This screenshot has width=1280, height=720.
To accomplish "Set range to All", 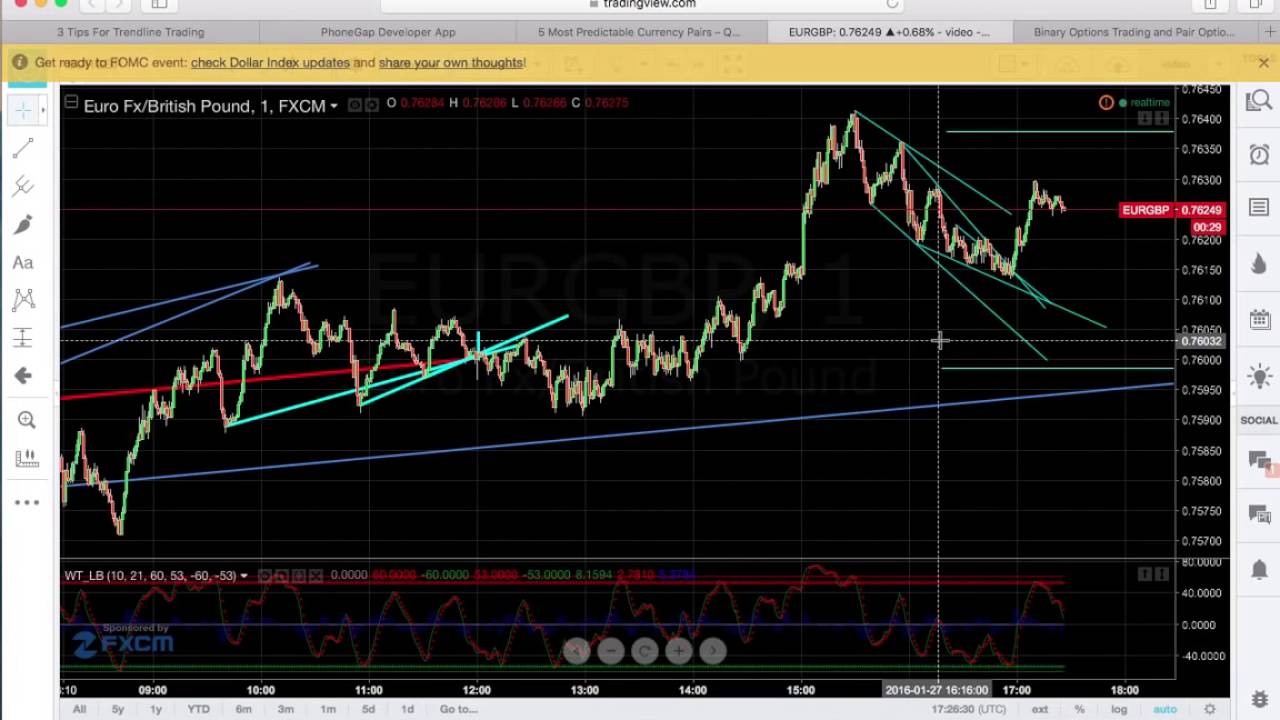I will 79,709.
